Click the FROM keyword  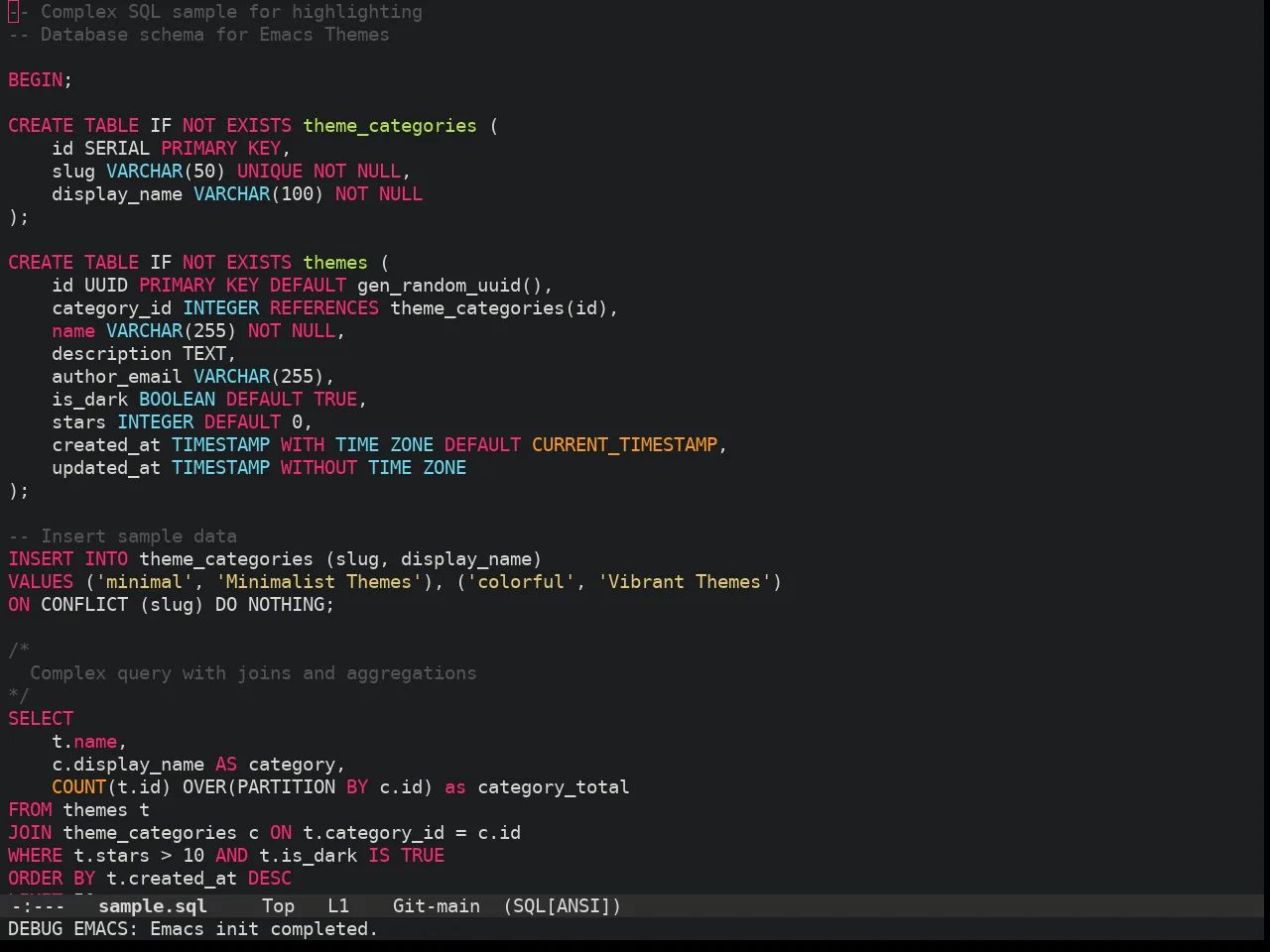coord(30,810)
